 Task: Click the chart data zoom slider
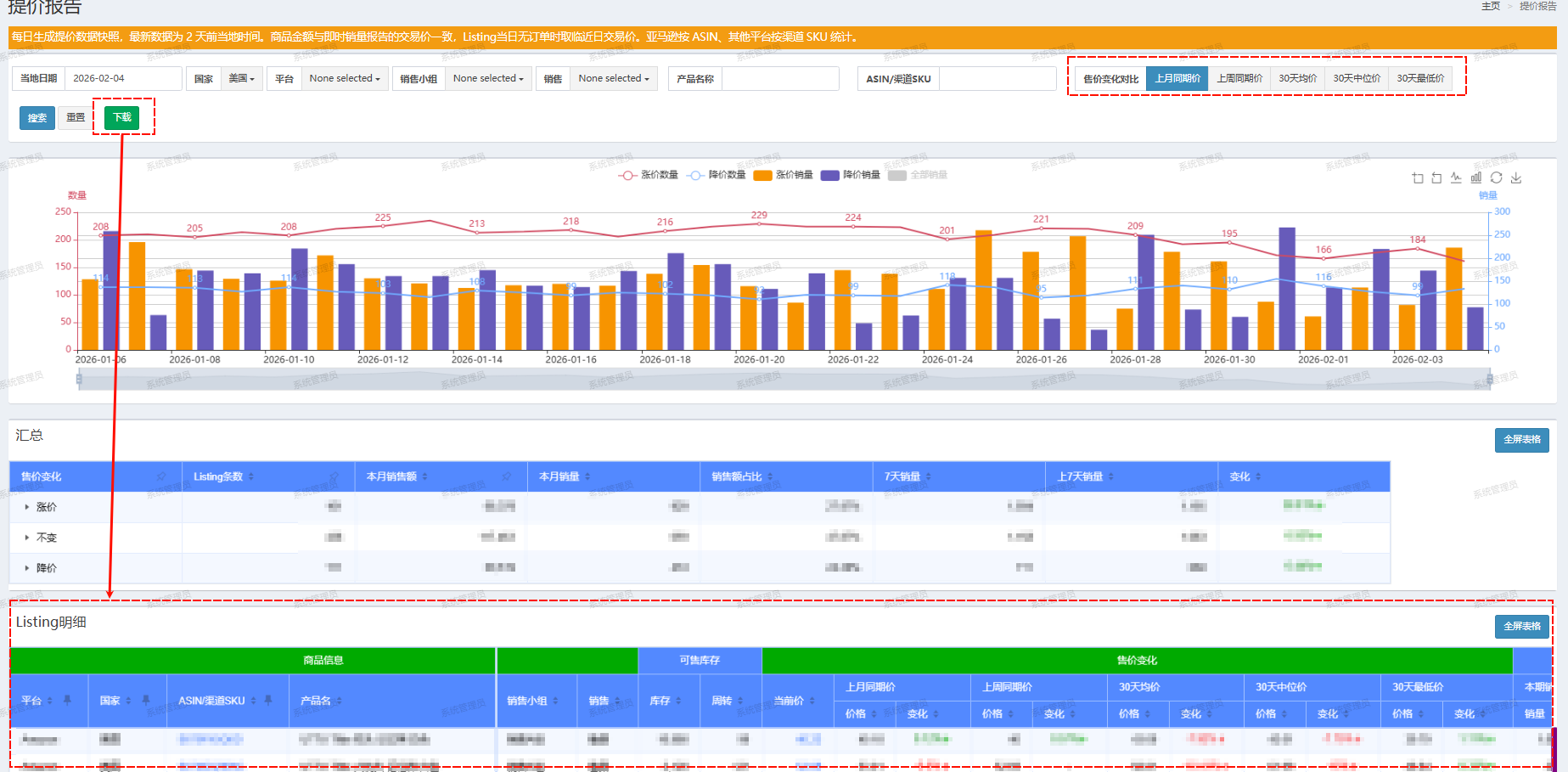point(784,380)
